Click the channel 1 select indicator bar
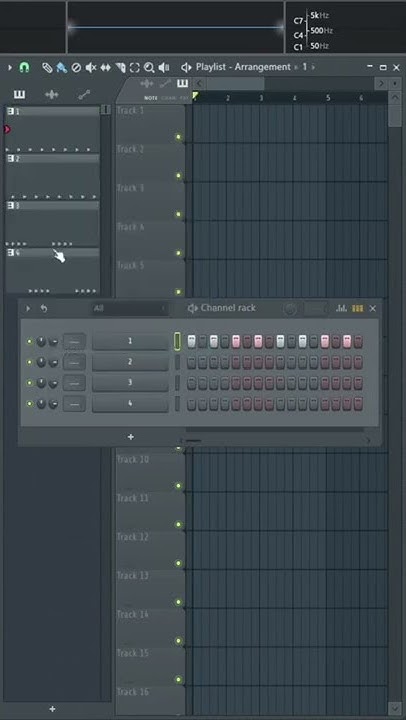Viewport: 406px width, 720px height. coord(177,342)
